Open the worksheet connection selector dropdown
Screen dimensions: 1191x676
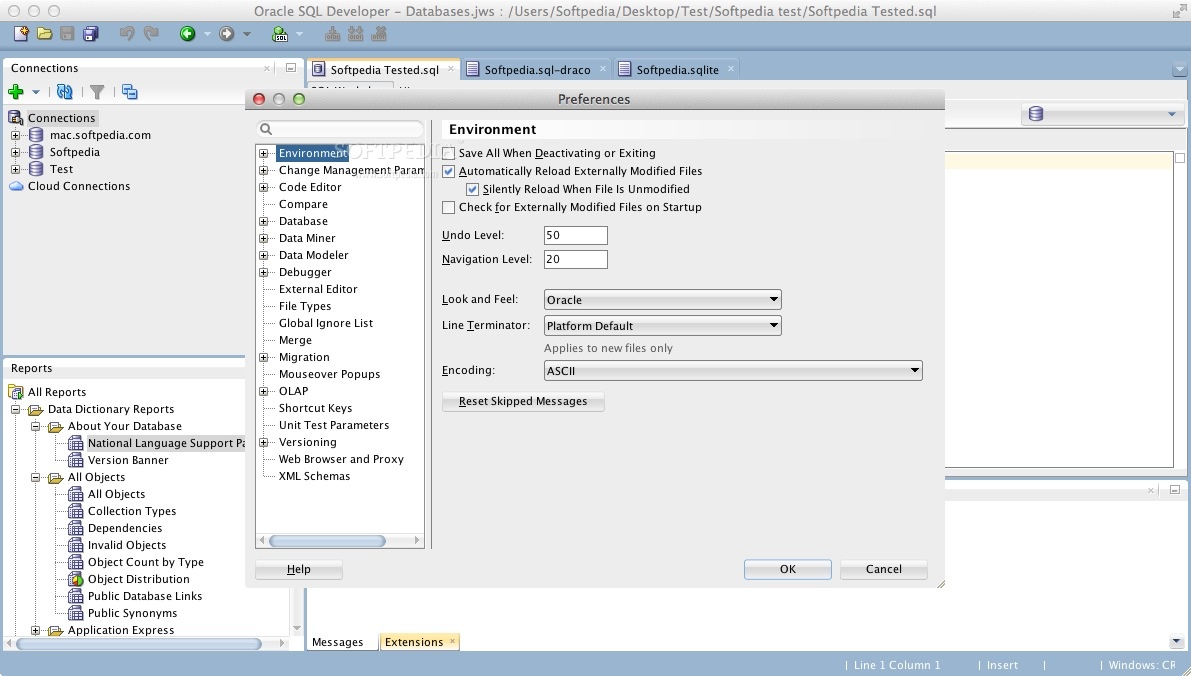[x=1102, y=114]
